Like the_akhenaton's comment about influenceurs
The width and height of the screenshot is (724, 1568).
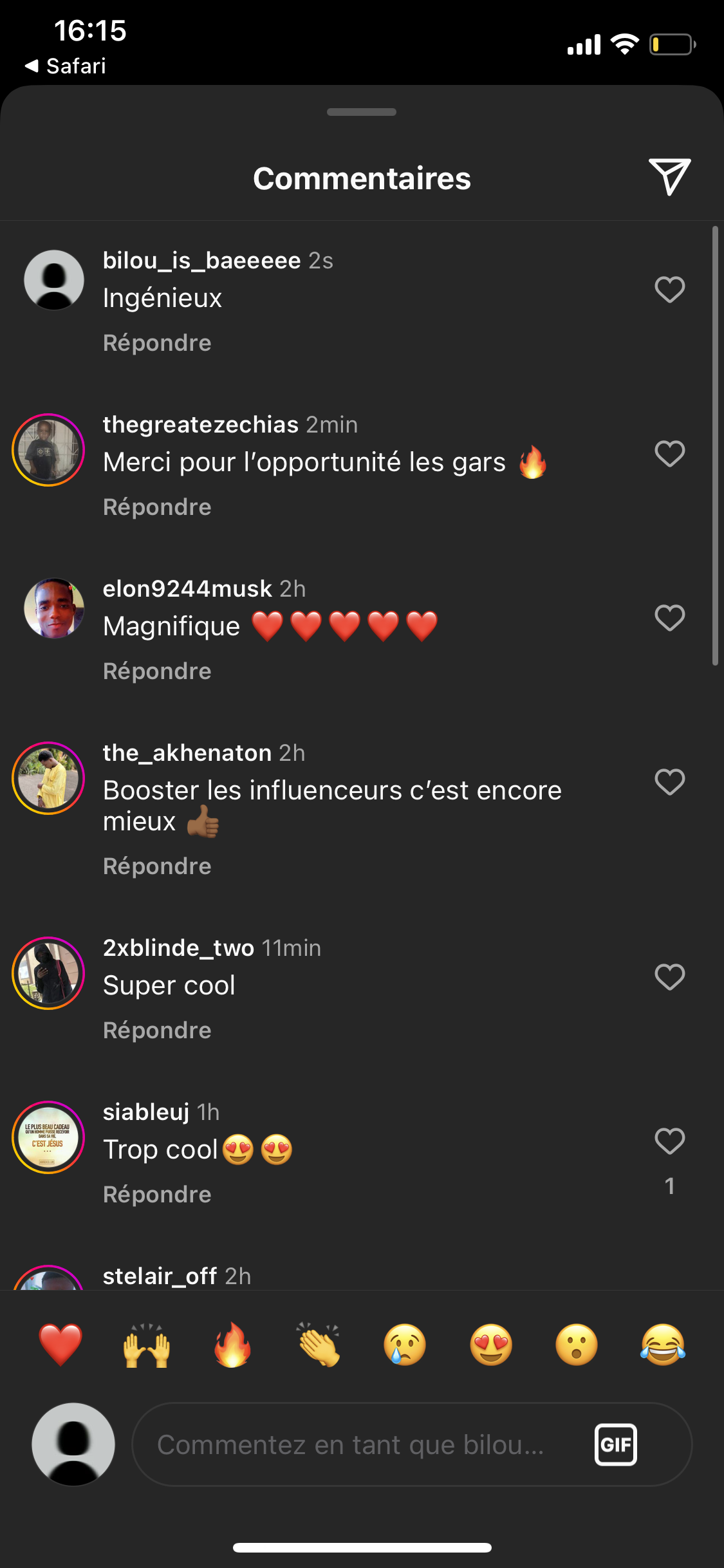(669, 782)
